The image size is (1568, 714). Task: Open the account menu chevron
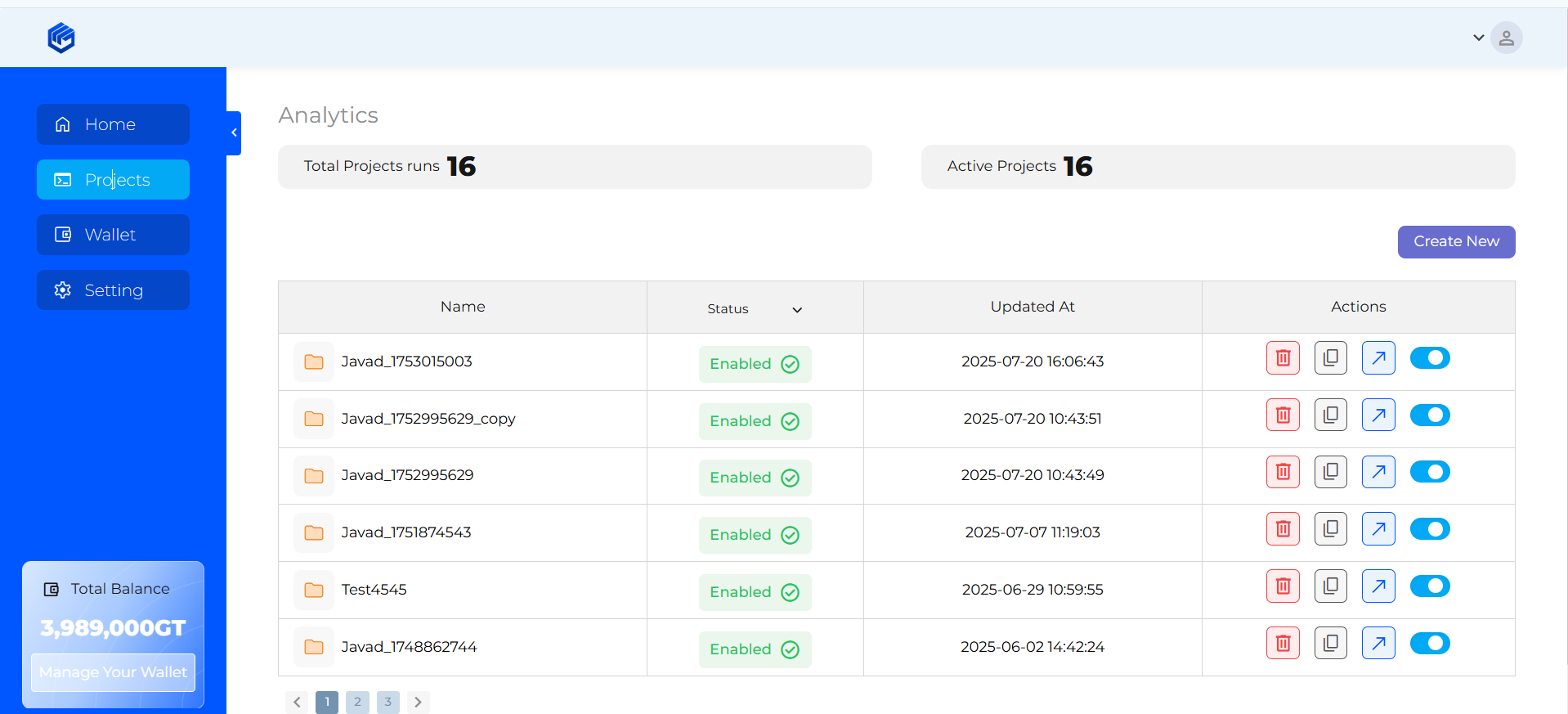[1478, 38]
